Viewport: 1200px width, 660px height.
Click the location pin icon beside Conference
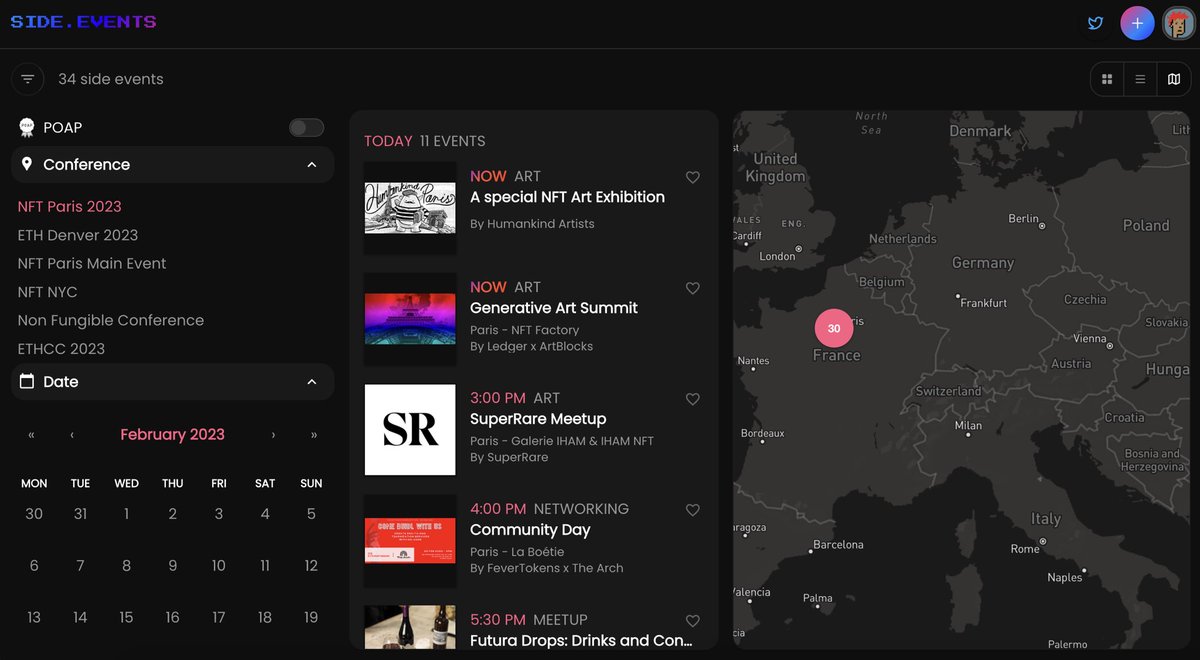(x=27, y=164)
